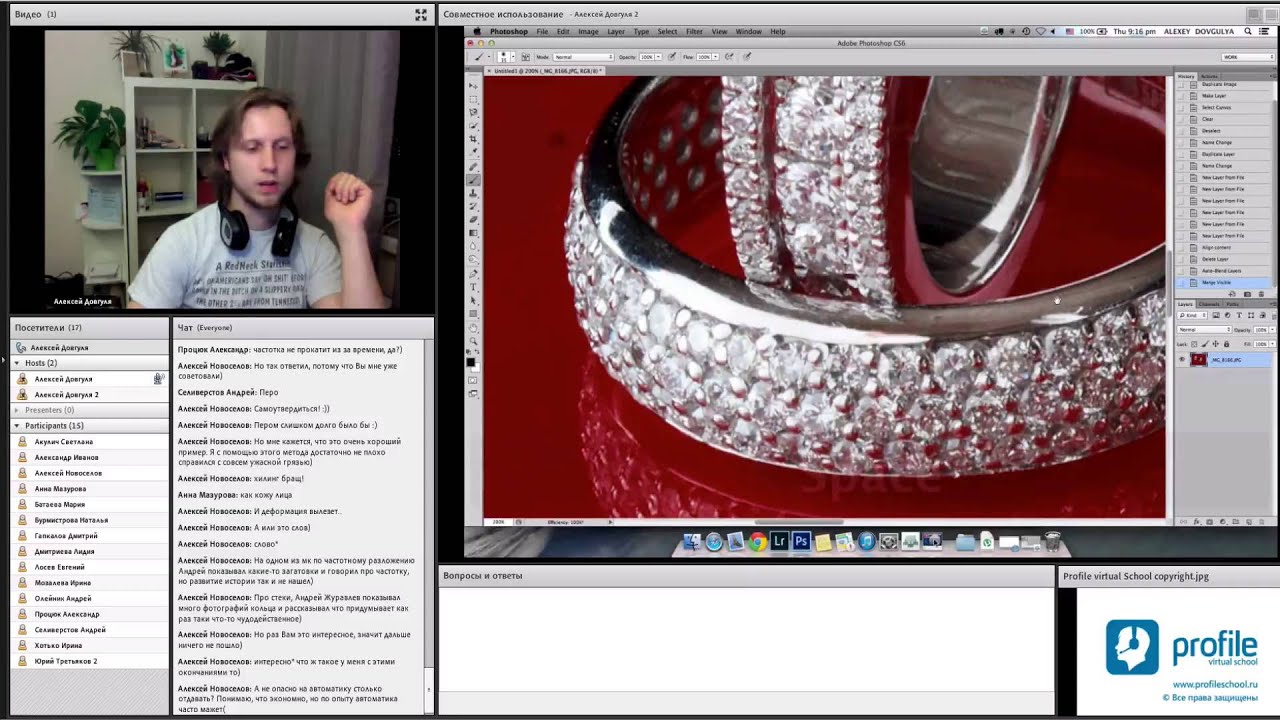Open iTunes from the Dock
The width and height of the screenshot is (1280, 720).
[x=867, y=541]
